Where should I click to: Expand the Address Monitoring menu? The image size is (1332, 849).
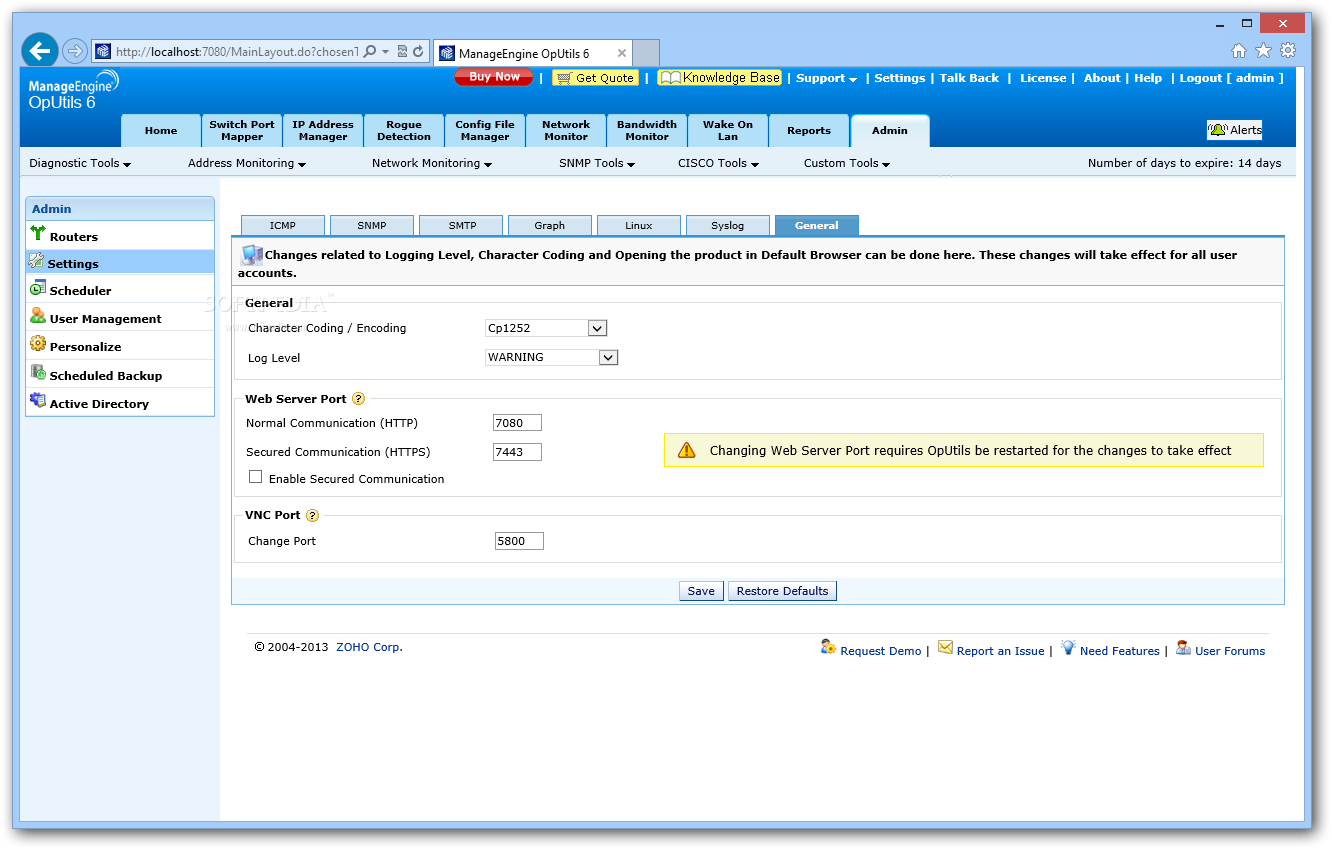(x=247, y=163)
